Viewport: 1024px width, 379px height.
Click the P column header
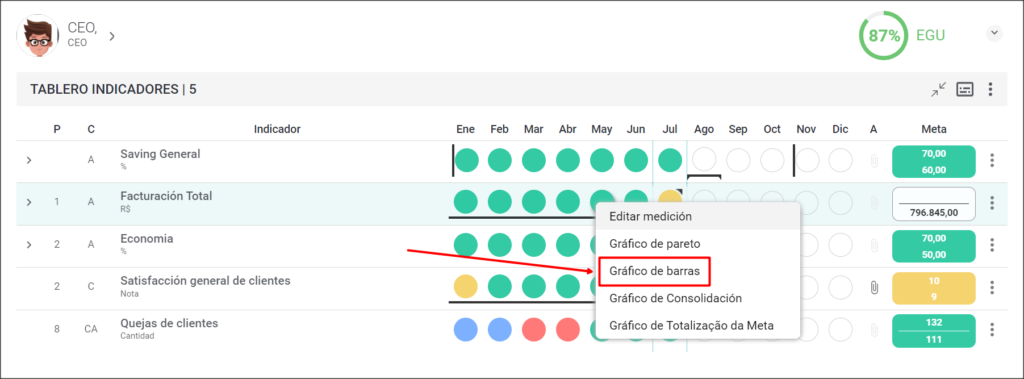[57, 129]
